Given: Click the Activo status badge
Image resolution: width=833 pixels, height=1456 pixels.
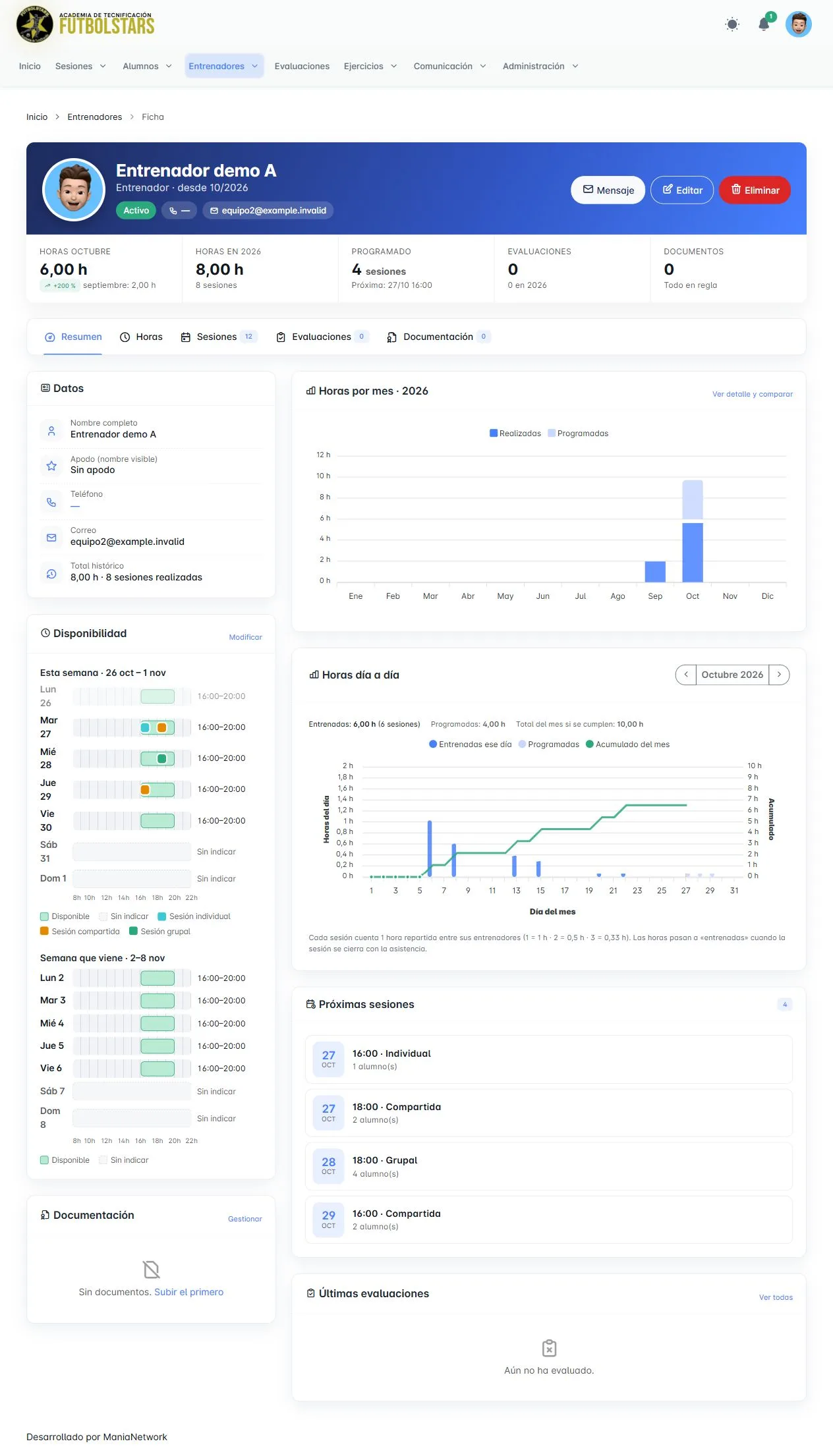Looking at the screenshot, I should click(x=136, y=211).
